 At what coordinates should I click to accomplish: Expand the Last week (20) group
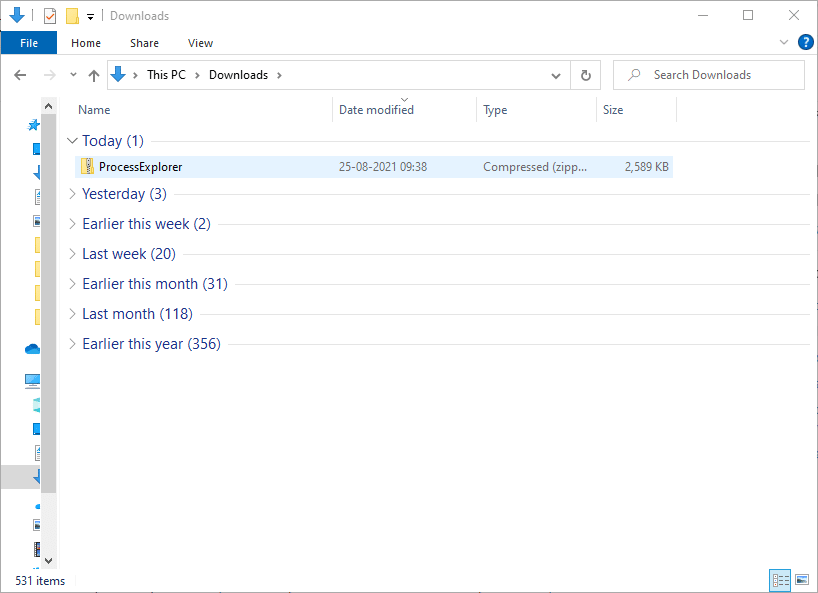[72, 254]
